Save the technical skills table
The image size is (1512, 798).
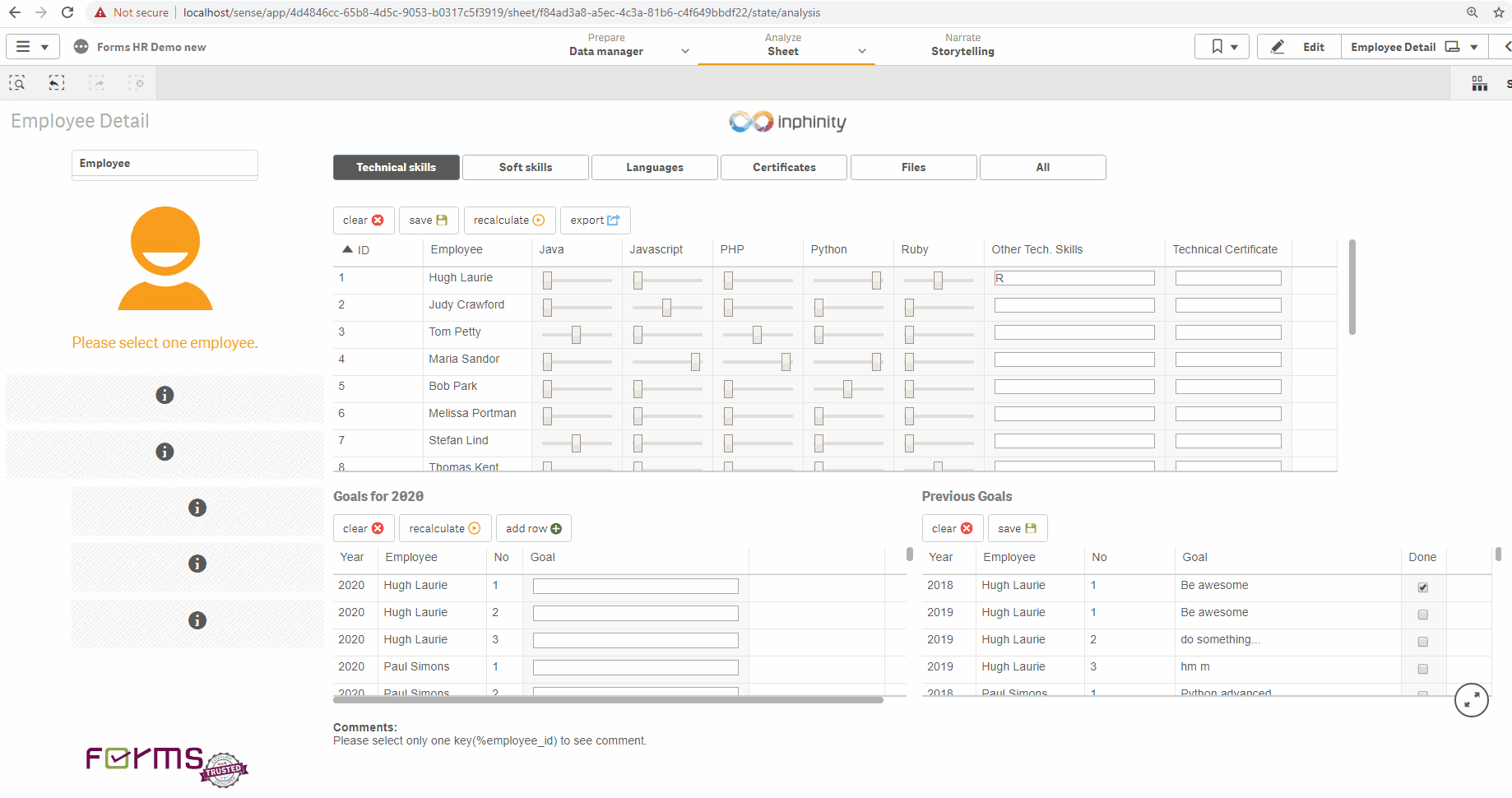429,220
